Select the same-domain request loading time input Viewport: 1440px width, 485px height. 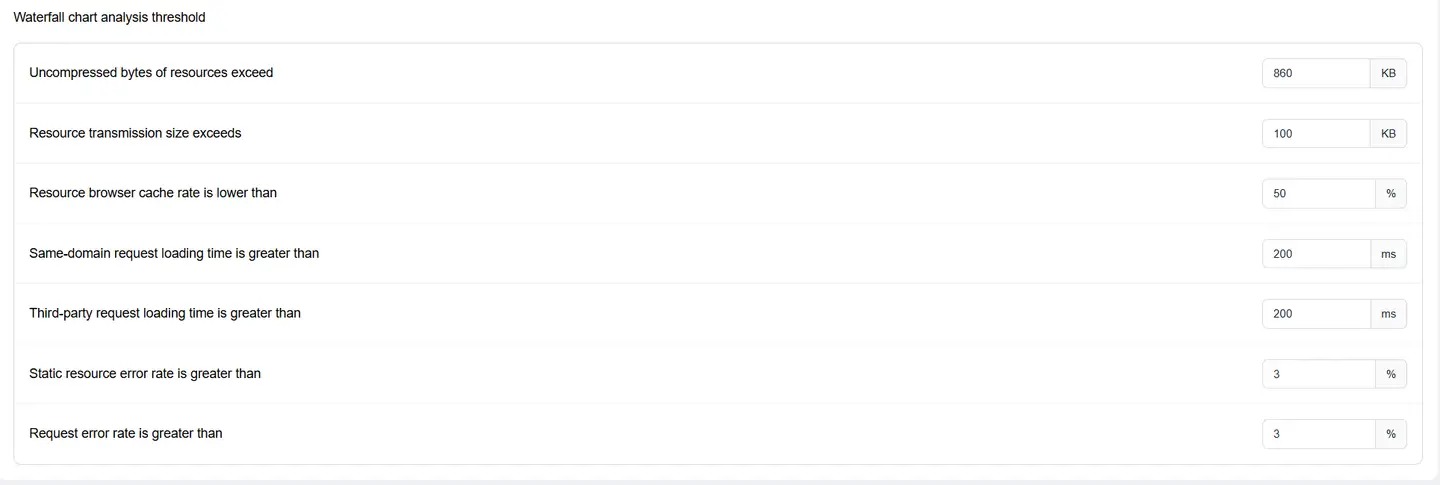coord(1315,254)
